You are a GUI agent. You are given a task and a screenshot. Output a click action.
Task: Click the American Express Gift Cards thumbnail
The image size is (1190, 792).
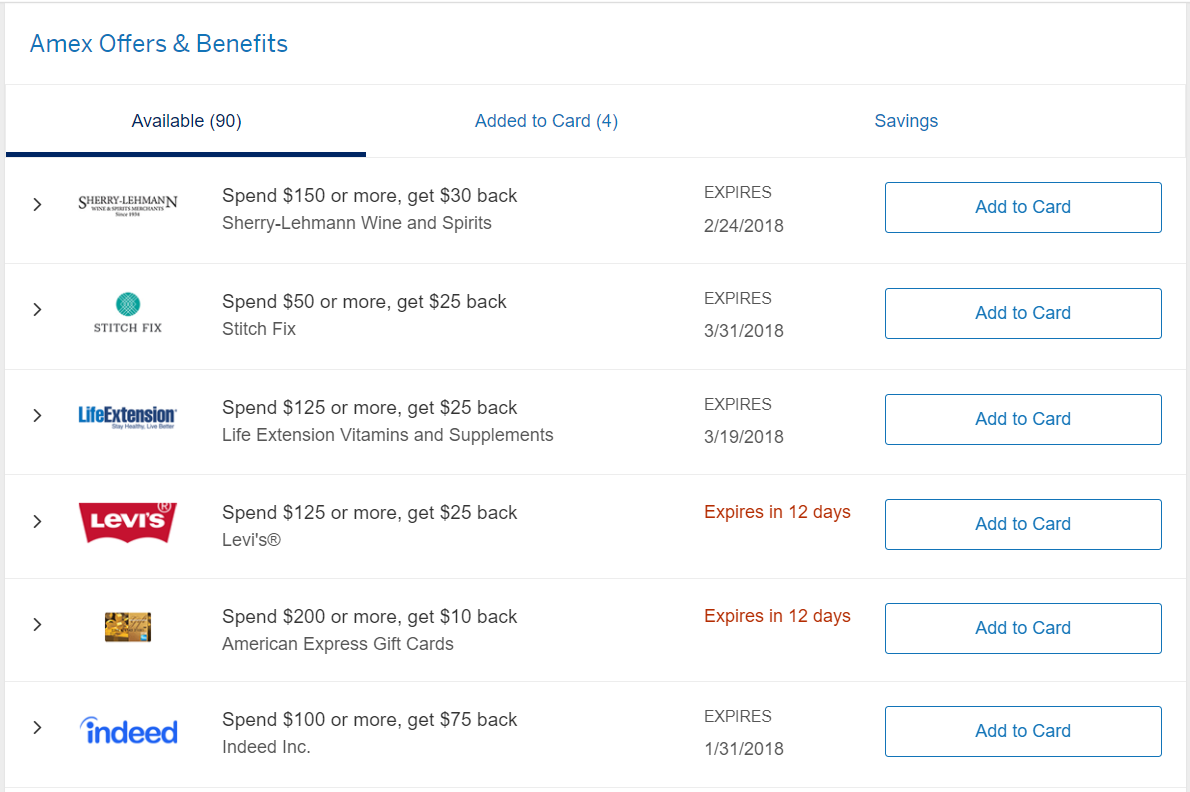coord(128,627)
